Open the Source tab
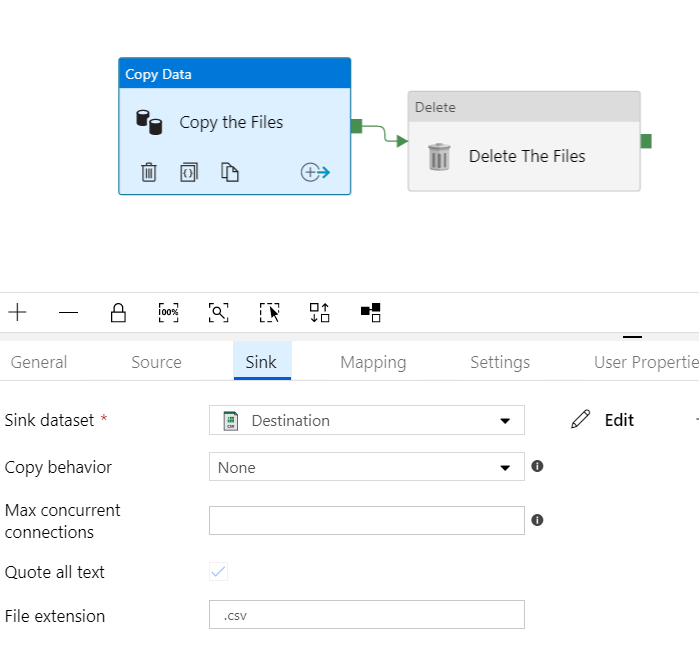This screenshot has width=699, height=657. tap(156, 362)
